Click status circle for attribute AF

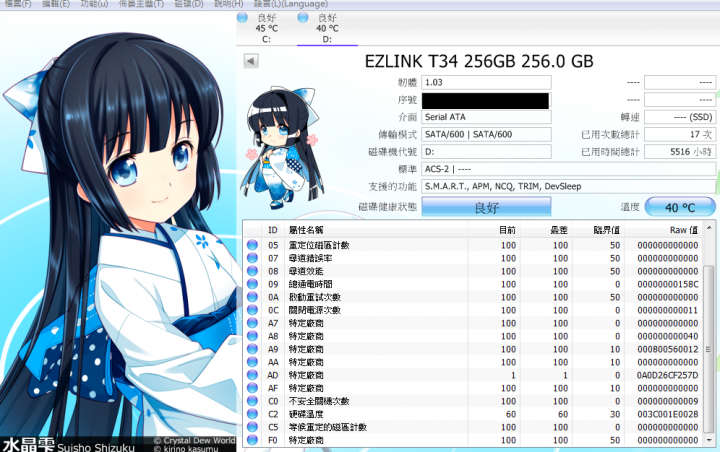(252, 388)
